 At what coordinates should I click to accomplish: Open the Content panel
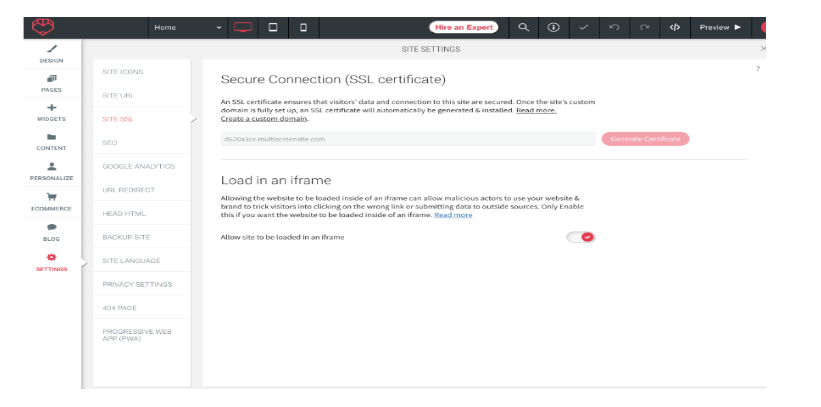click(x=51, y=142)
